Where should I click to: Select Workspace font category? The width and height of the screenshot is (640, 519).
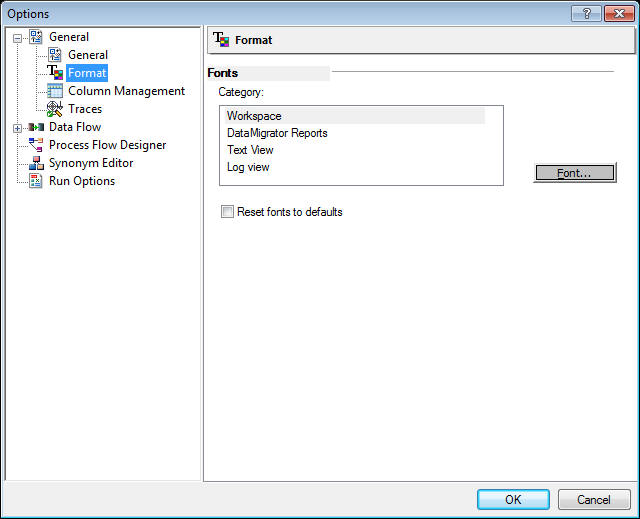354,116
